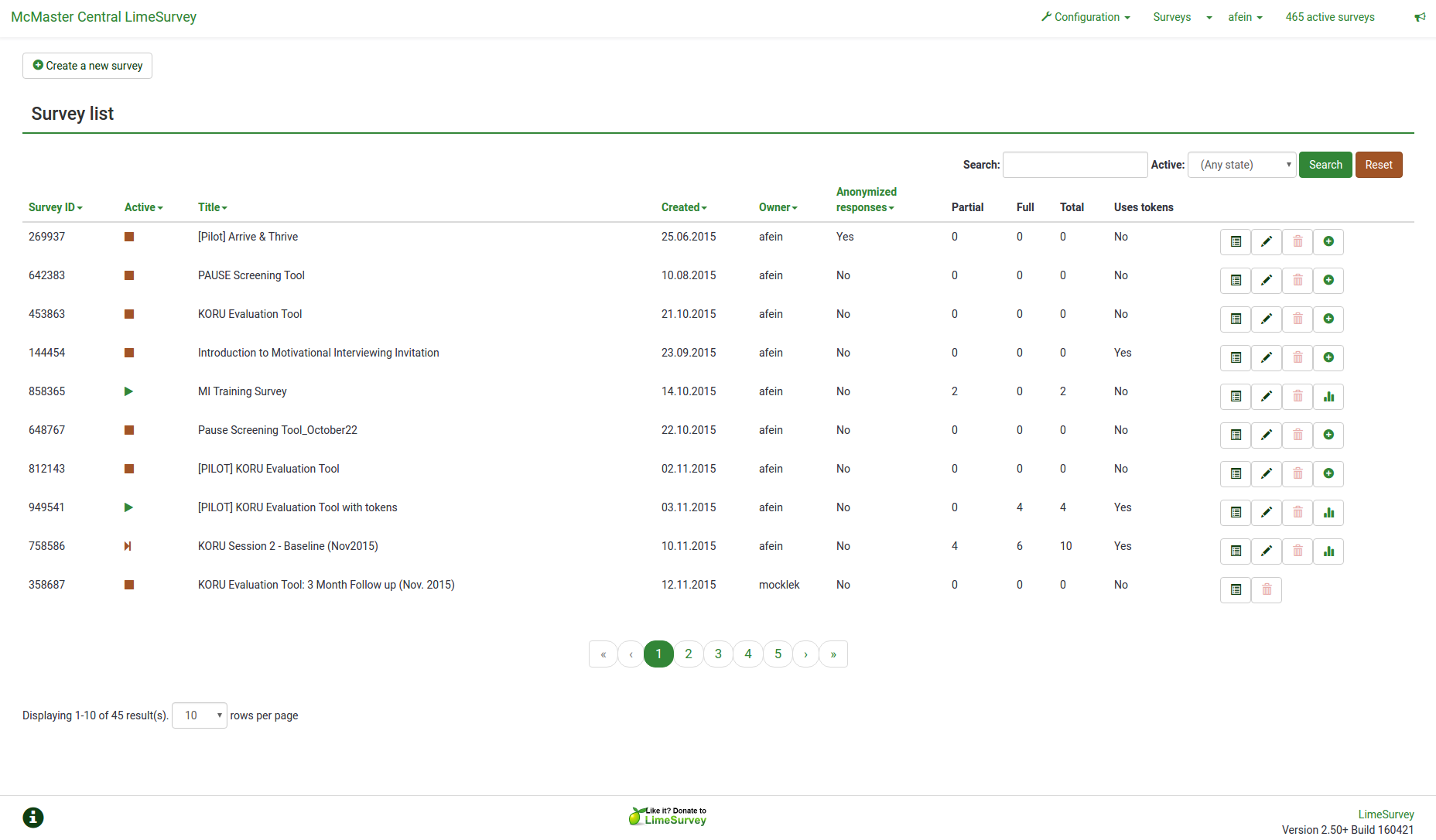Image resolution: width=1436 pixels, height=840 pixels.
Task: Click edit pencil icon for PAUSE Screening Tool
Action: tap(1267, 281)
